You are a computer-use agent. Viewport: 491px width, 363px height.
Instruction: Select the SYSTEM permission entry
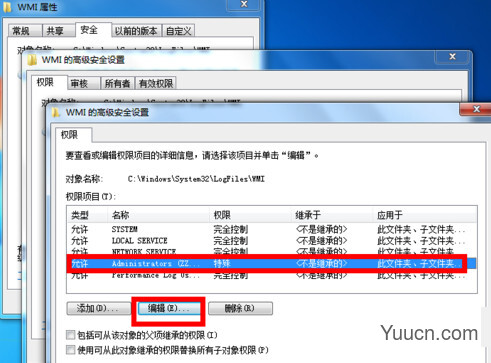tap(271, 229)
